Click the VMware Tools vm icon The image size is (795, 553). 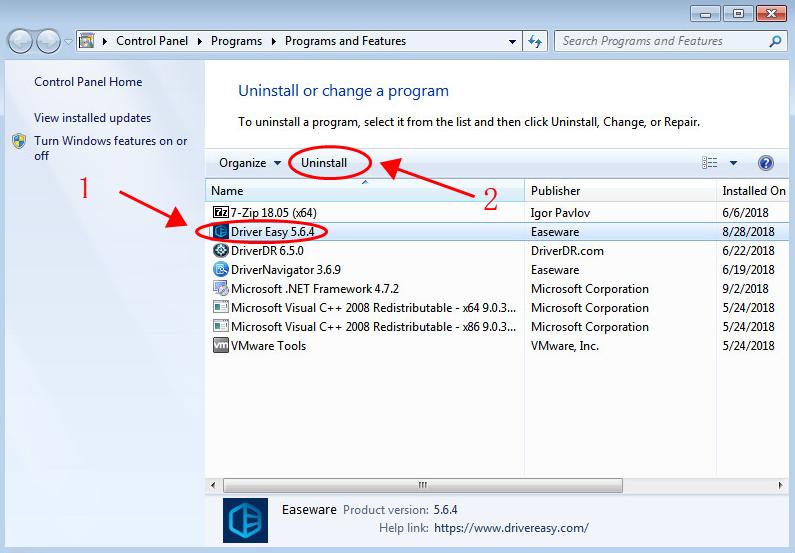(x=221, y=345)
